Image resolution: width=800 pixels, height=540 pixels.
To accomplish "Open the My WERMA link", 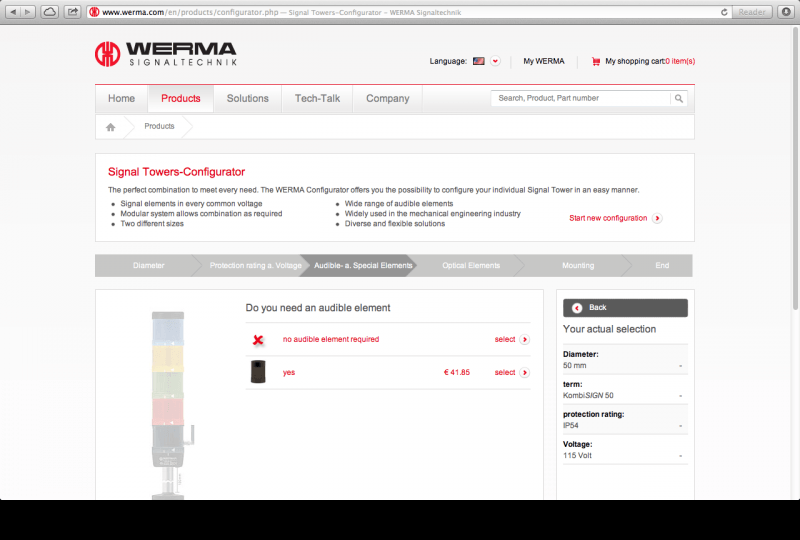I will click(544, 61).
